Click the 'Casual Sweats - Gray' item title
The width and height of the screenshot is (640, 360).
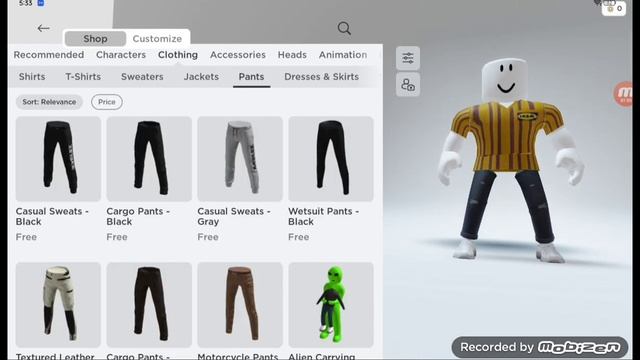click(x=234, y=216)
